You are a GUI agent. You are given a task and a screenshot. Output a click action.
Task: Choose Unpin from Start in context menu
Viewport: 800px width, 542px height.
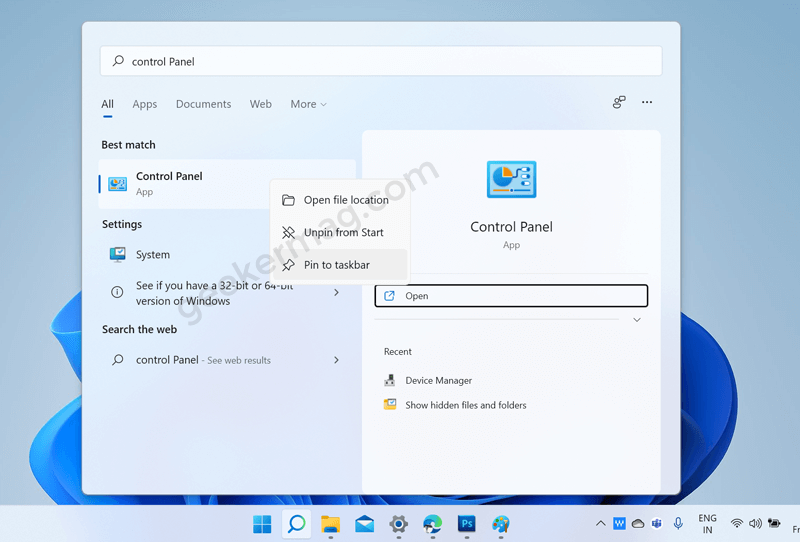340,232
